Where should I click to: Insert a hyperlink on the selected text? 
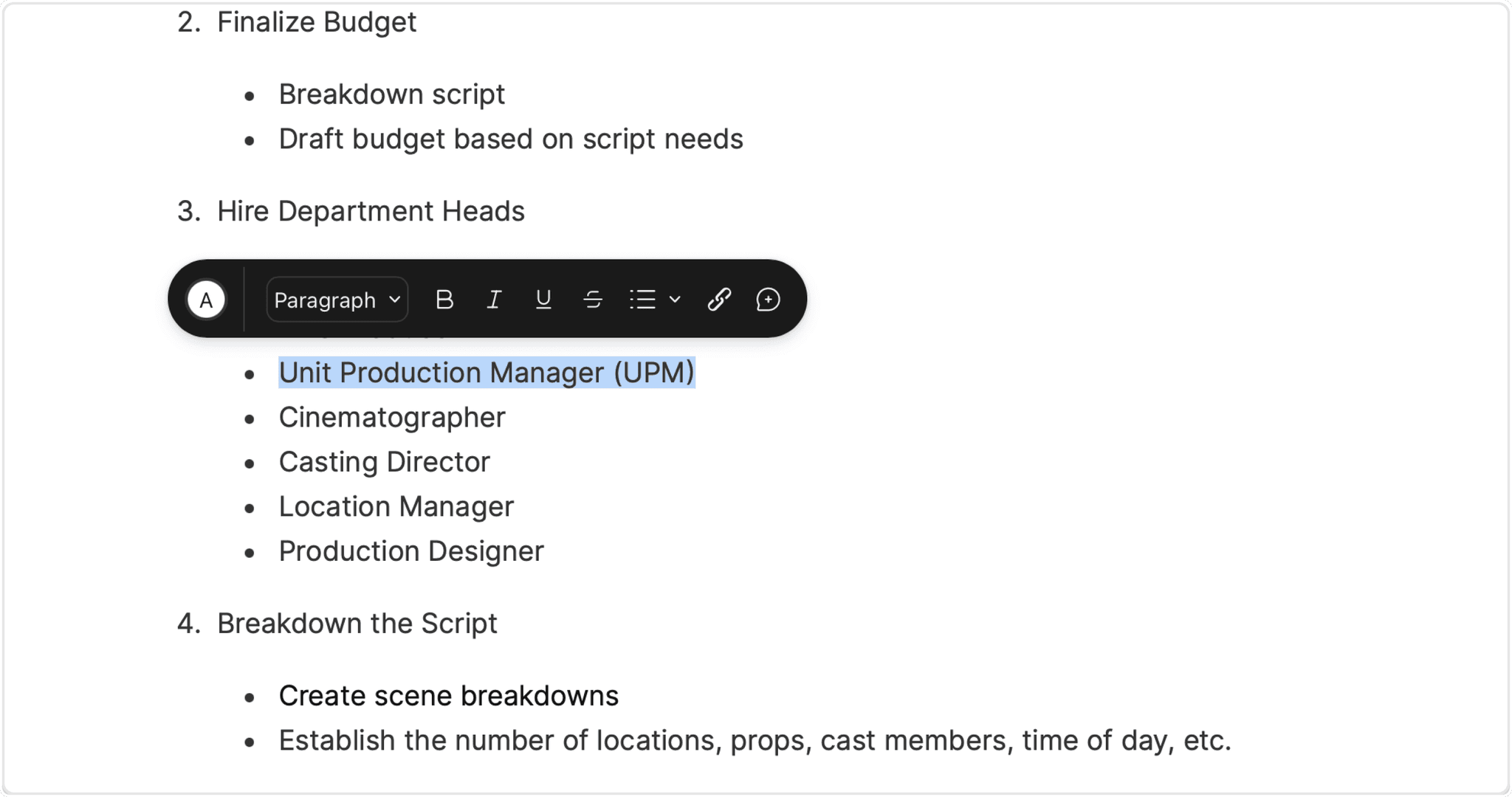click(x=718, y=299)
